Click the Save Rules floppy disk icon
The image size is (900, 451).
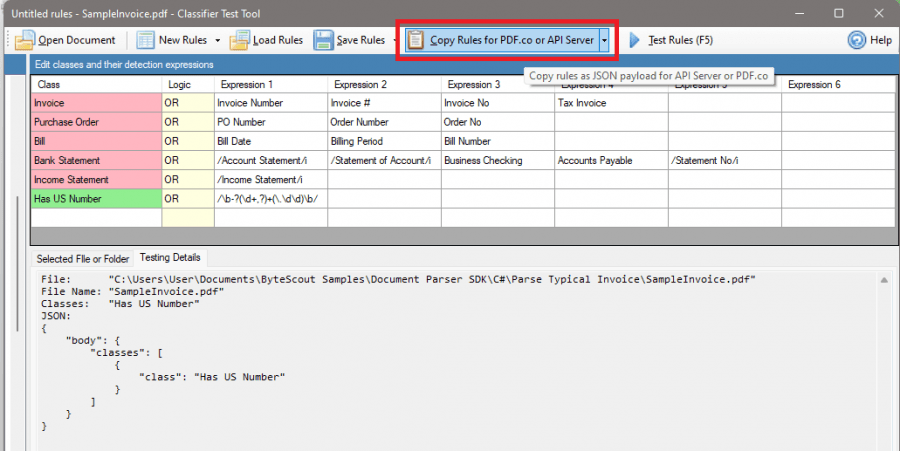323,40
